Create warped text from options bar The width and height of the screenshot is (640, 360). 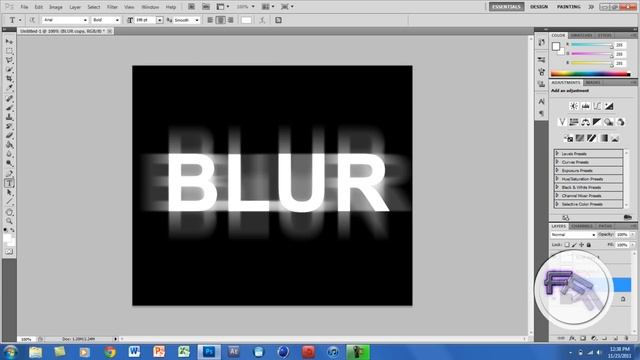click(x=262, y=20)
